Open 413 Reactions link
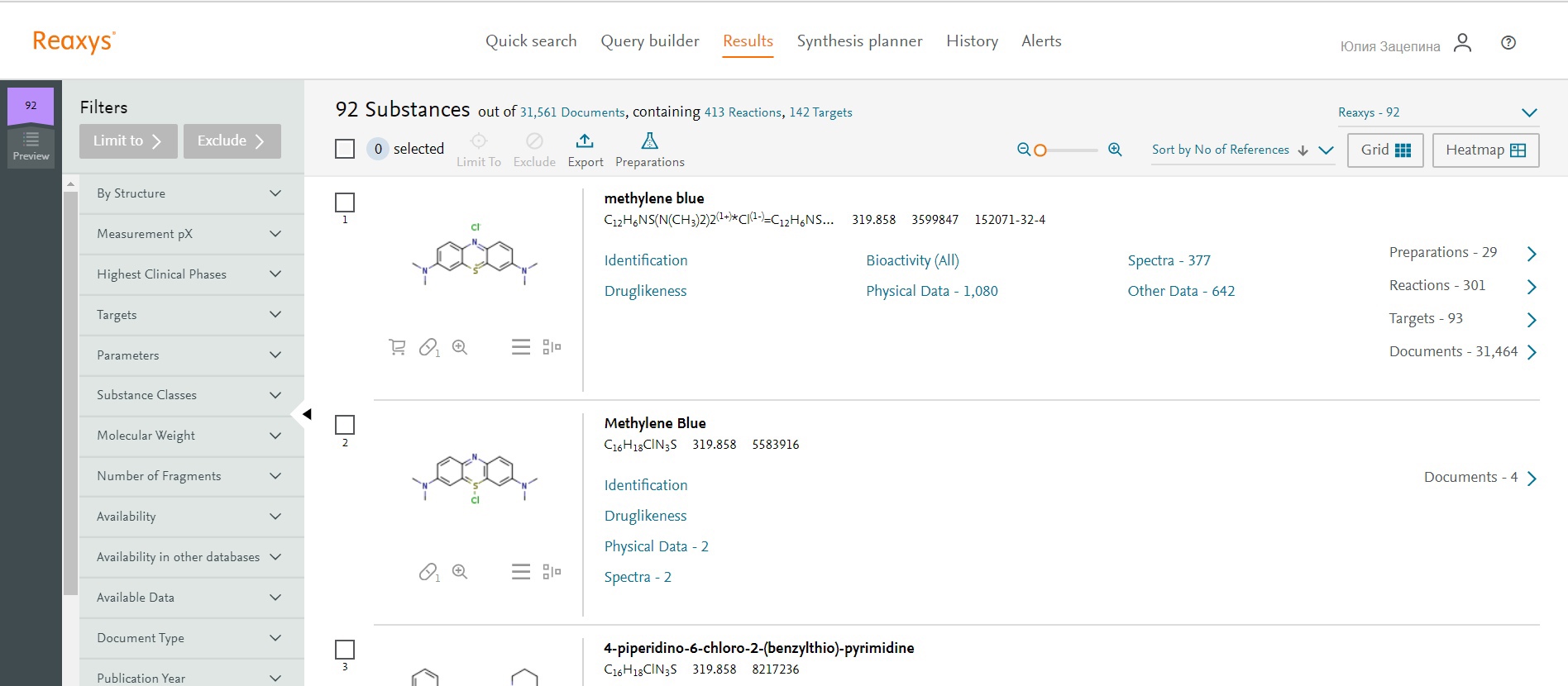 [x=743, y=112]
